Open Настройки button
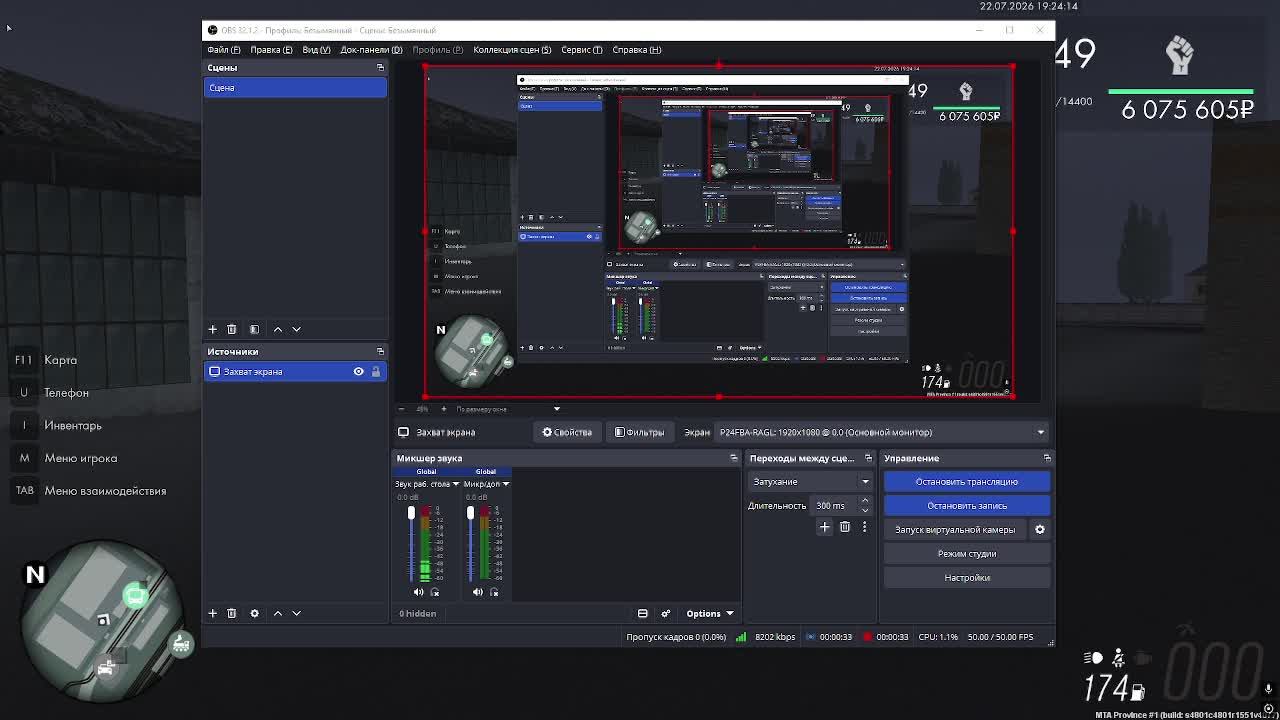The height and width of the screenshot is (720, 1280). coord(967,578)
